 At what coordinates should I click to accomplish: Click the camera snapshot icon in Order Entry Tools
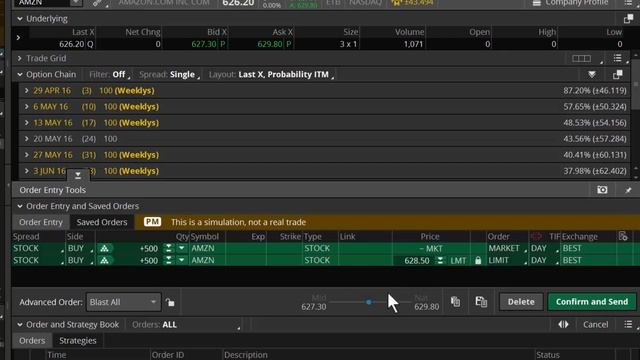[602, 190]
